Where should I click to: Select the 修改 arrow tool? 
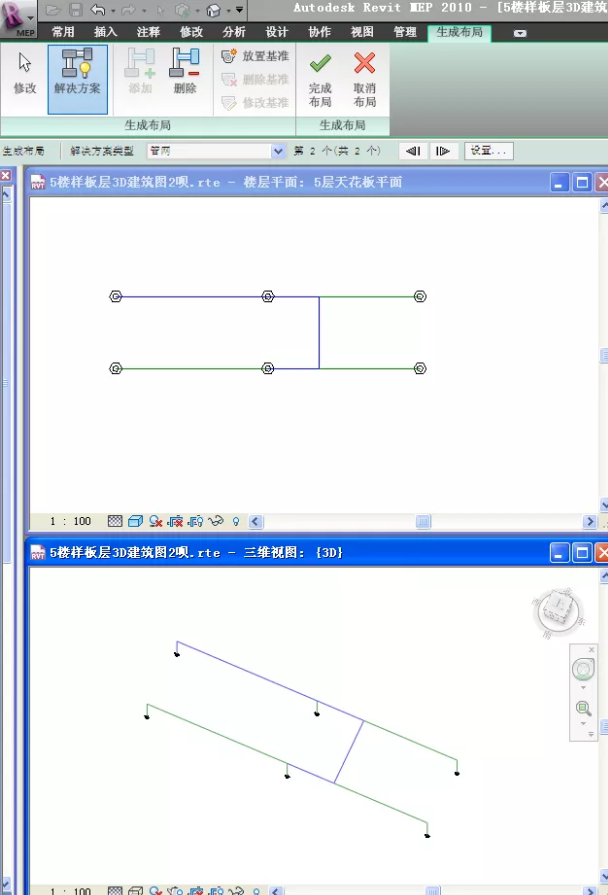point(25,73)
